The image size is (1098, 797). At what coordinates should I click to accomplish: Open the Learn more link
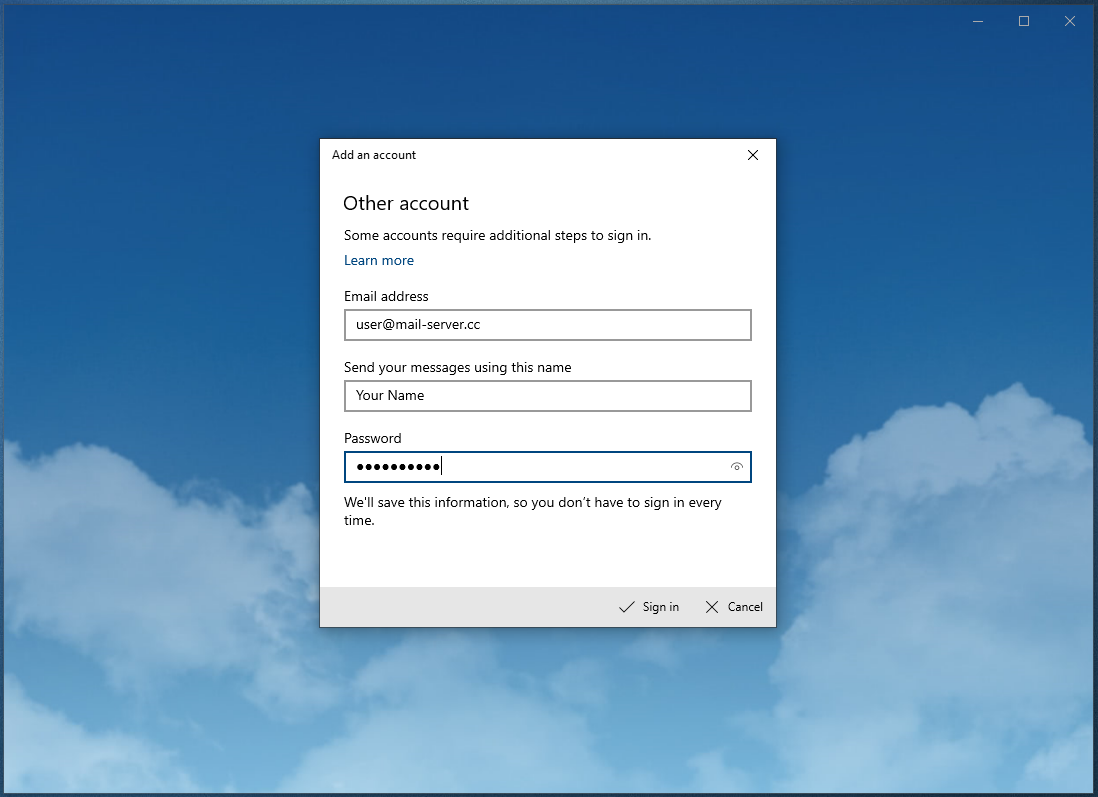point(378,260)
